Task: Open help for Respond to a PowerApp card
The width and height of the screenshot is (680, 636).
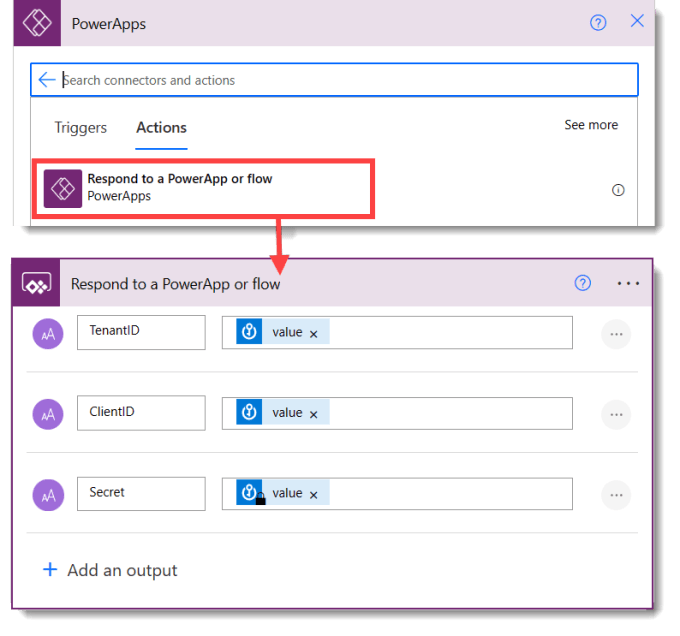Action: tap(582, 283)
